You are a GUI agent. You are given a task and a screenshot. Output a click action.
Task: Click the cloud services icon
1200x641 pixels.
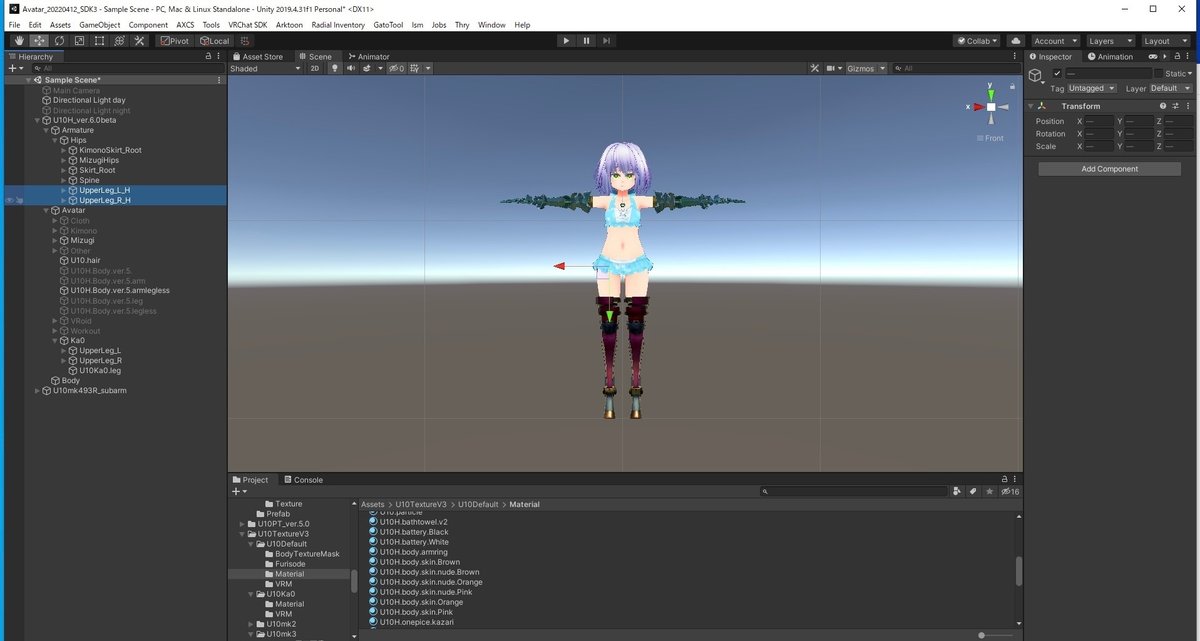1016,41
